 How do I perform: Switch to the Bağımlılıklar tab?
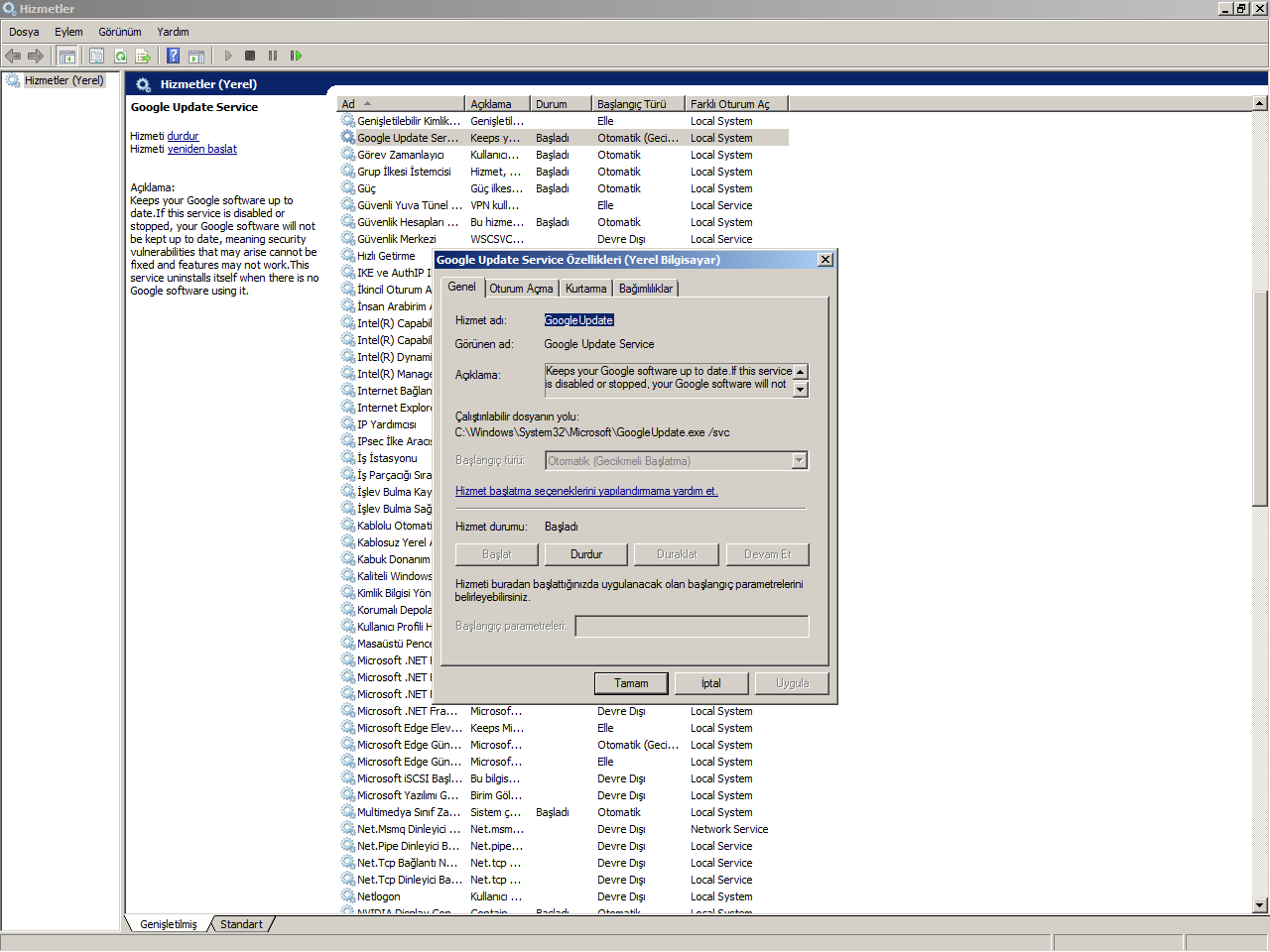coord(646,289)
